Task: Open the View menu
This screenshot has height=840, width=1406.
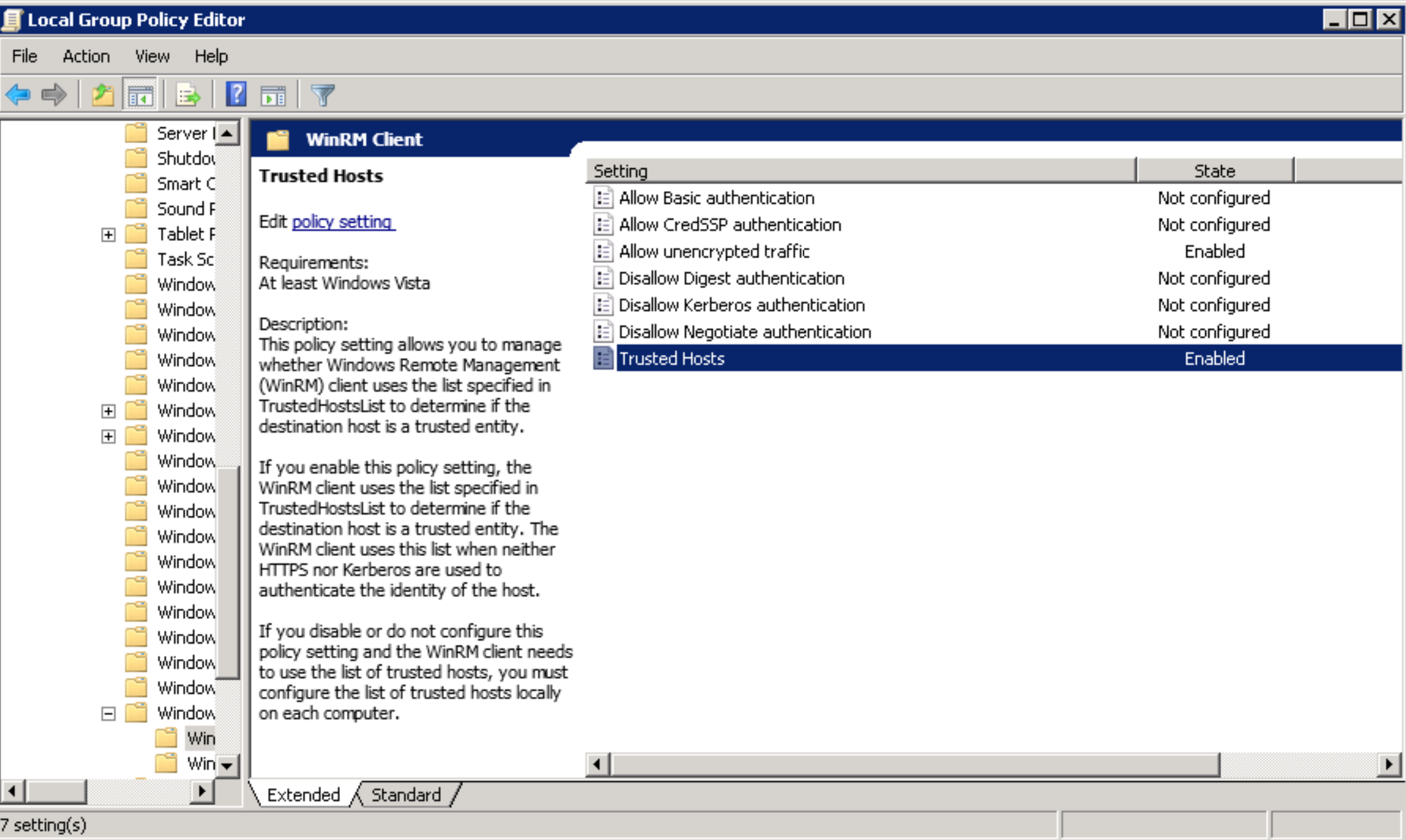Action: tap(151, 56)
